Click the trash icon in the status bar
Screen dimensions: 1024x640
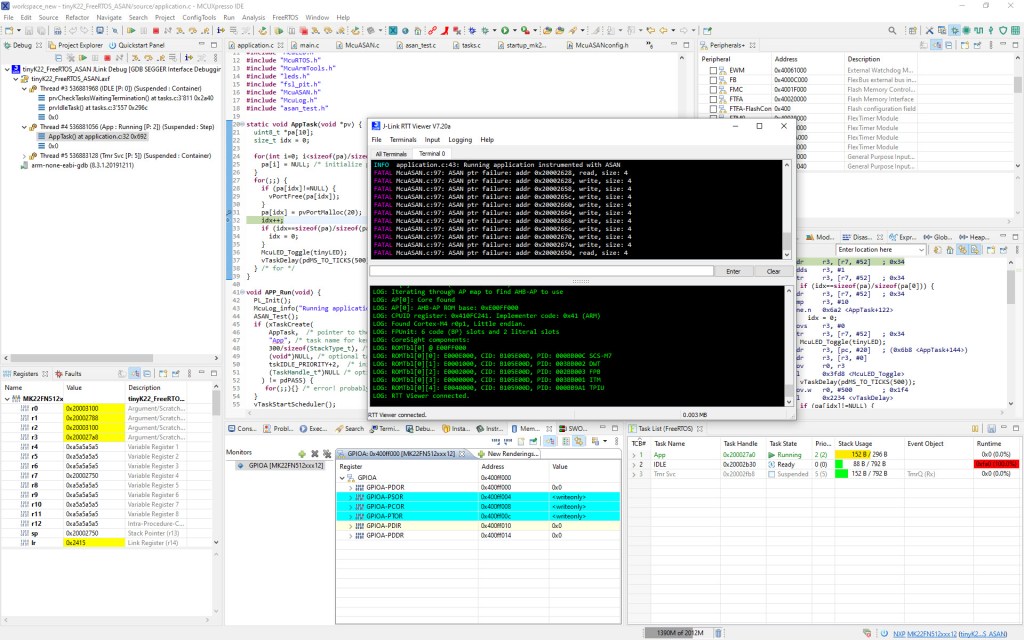point(717,632)
